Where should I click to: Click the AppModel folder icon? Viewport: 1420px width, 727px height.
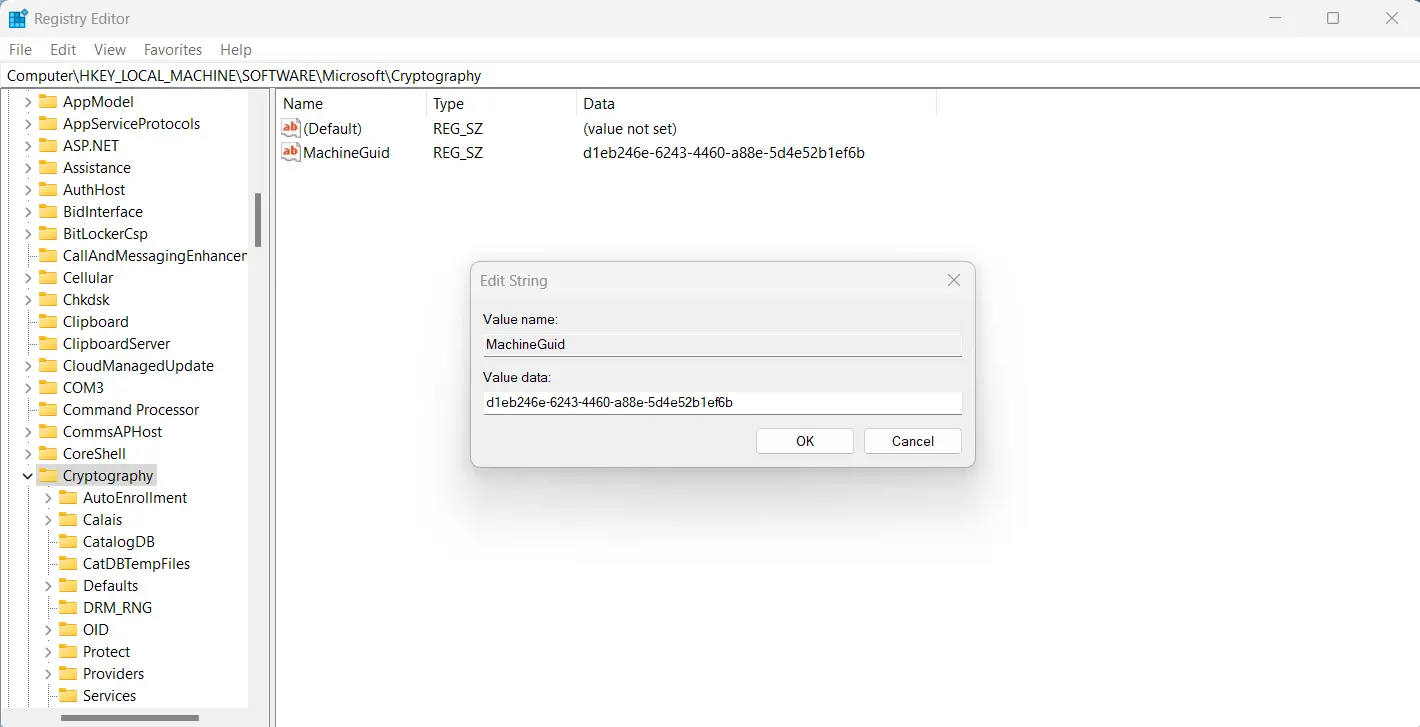(48, 101)
